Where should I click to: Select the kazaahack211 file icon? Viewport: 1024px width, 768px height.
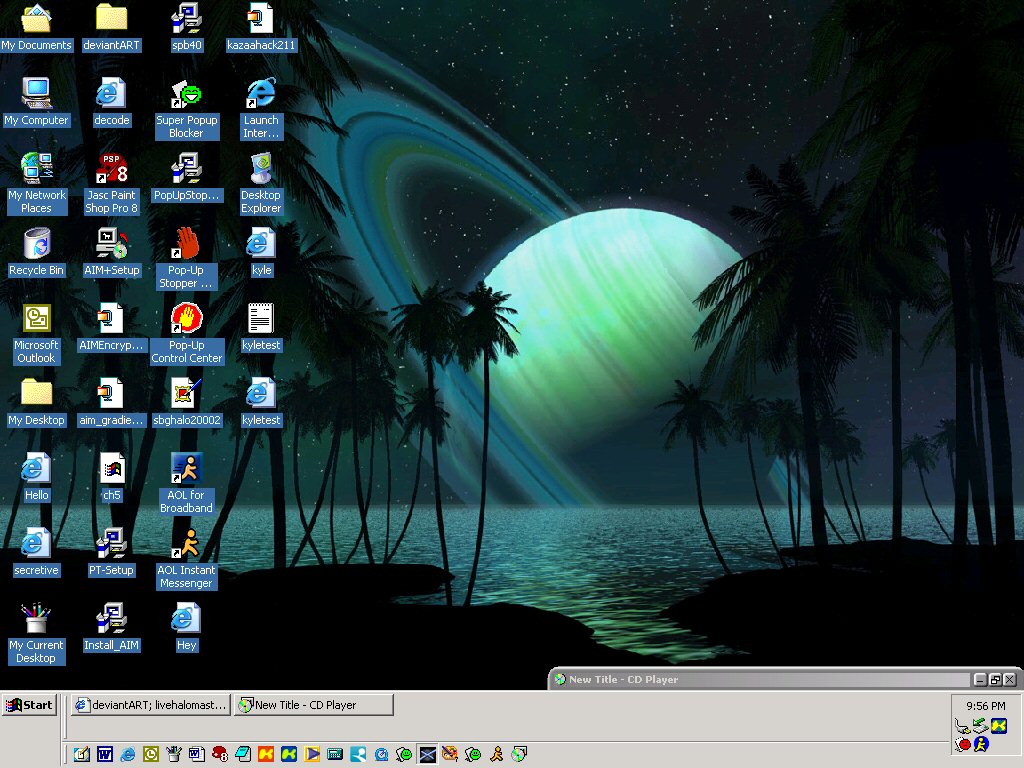[261, 27]
